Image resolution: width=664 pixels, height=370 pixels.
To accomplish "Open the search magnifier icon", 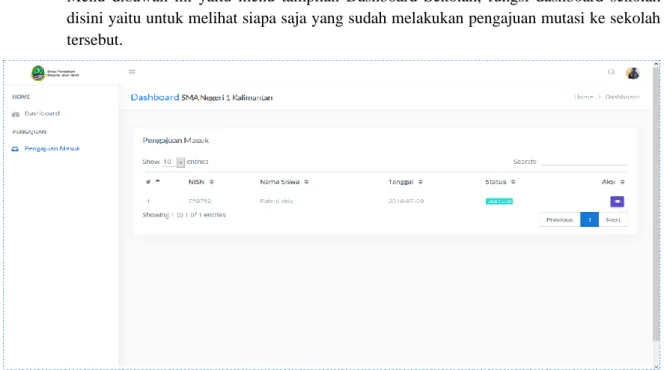I will click(x=611, y=72).
